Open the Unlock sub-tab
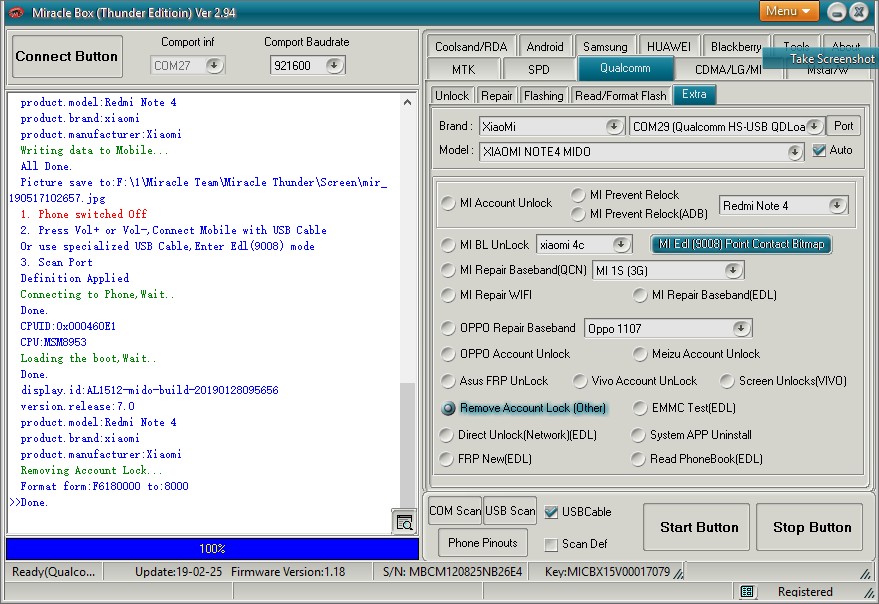879x604 pixels. pyautogui.click(x=452, y=96)
